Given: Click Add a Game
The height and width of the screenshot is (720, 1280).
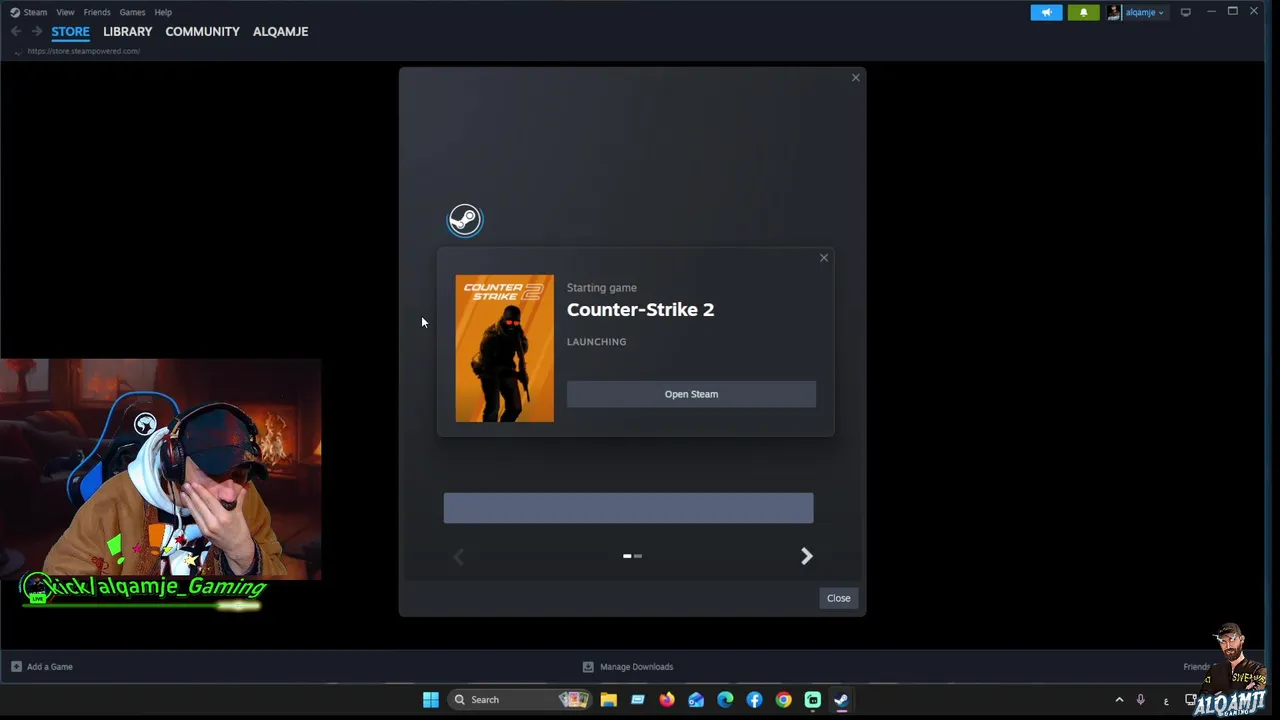Looking at the screenshot, I should (50, 667).
